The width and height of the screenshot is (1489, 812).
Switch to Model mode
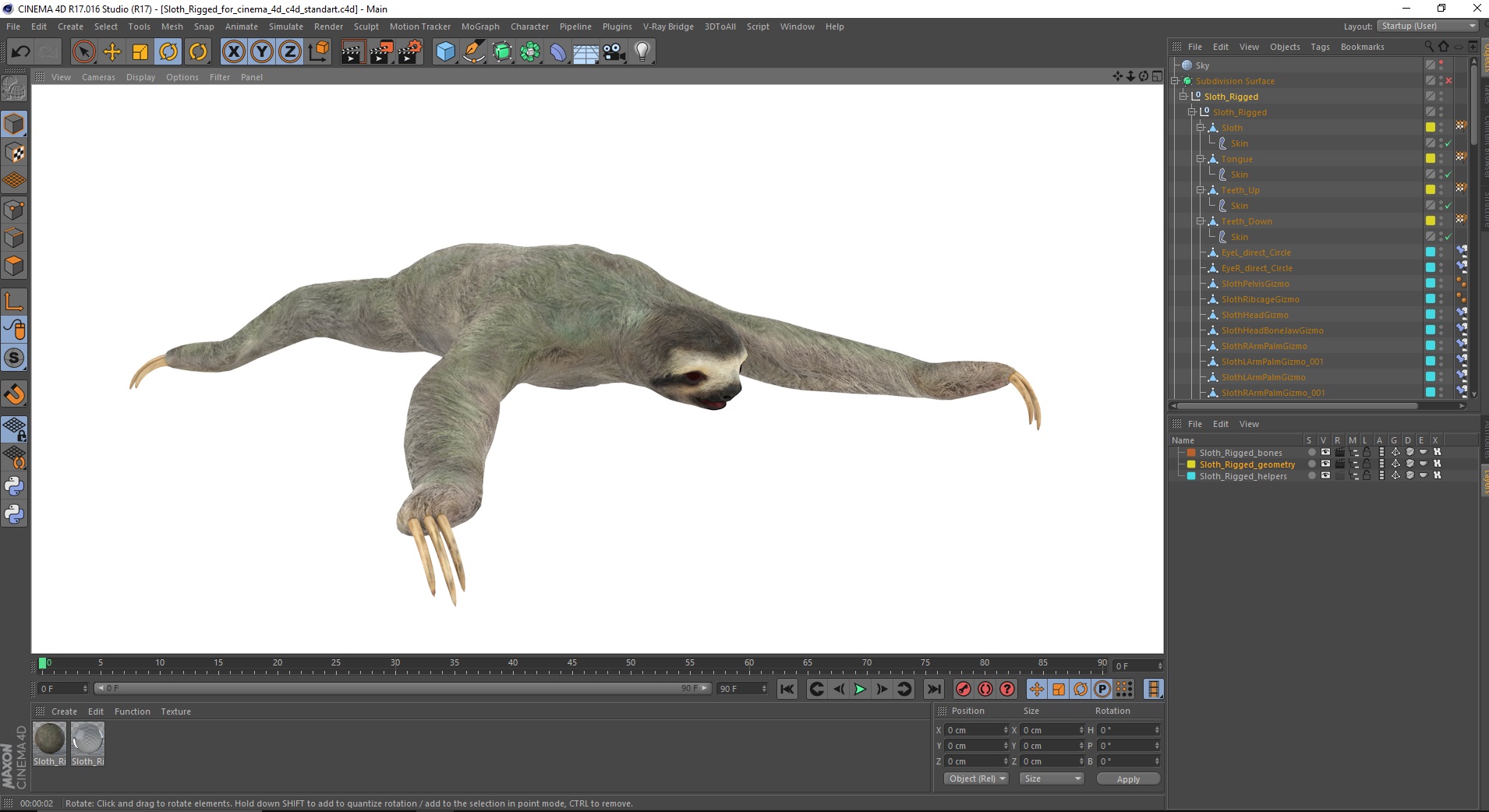click(14, 124)
